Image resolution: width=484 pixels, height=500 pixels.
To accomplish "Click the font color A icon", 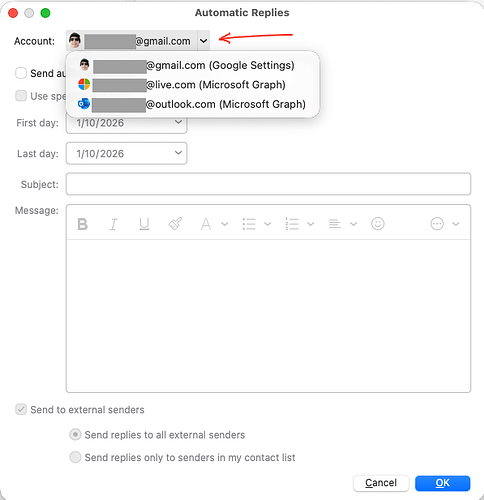I will point(206,224).
